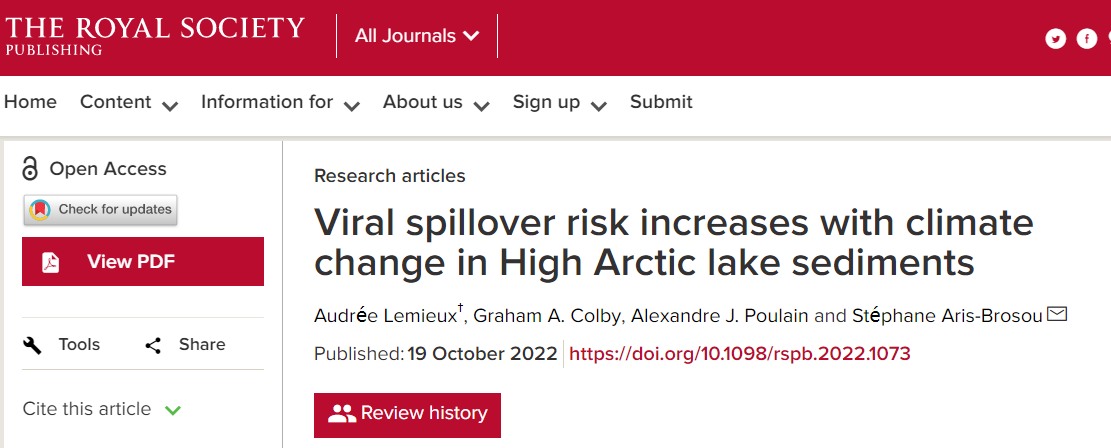Click the Tools wrench icon
The image size is (1111, 448).
click(x=33, y=345)
